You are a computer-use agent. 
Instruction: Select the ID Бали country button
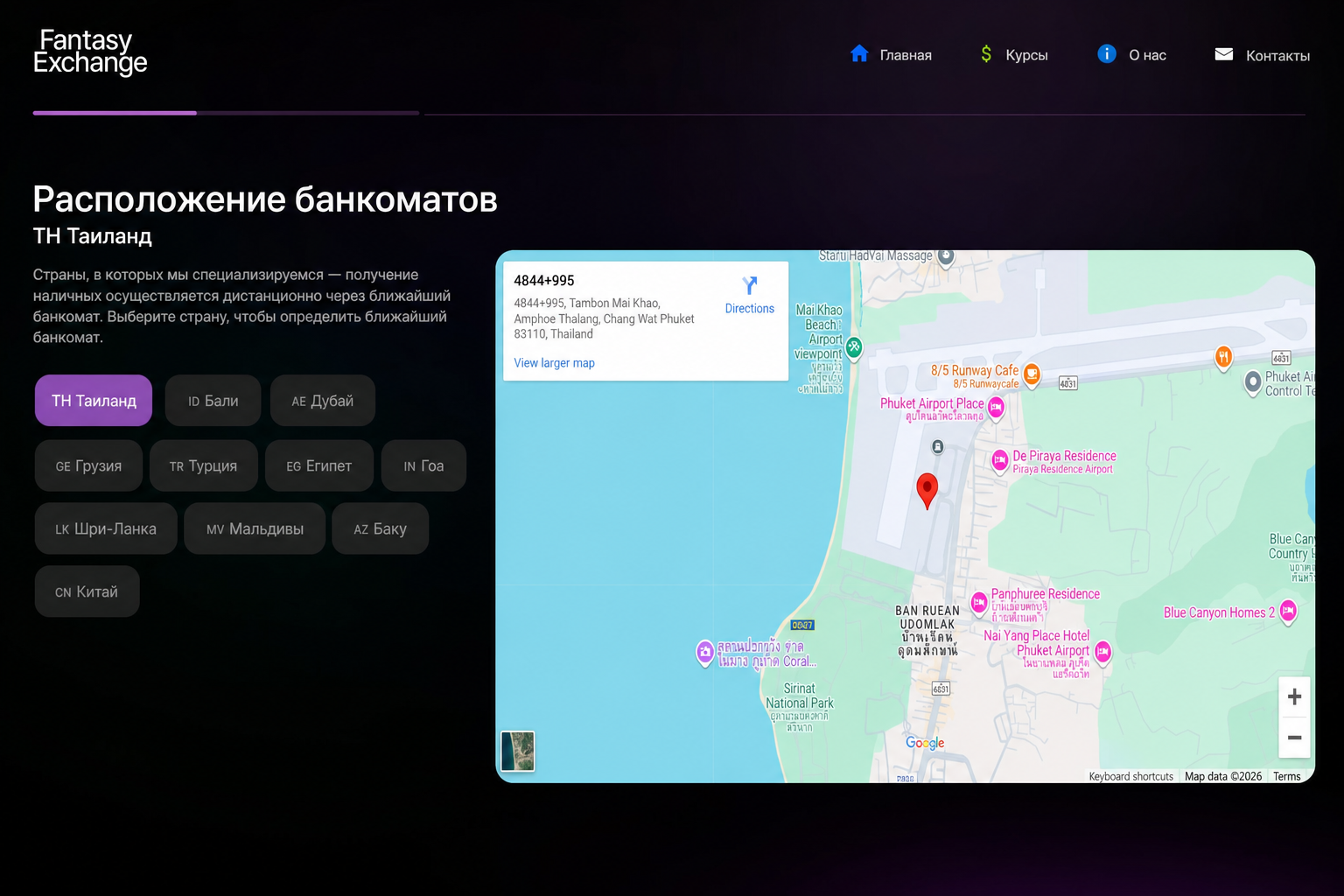point(213,401)
